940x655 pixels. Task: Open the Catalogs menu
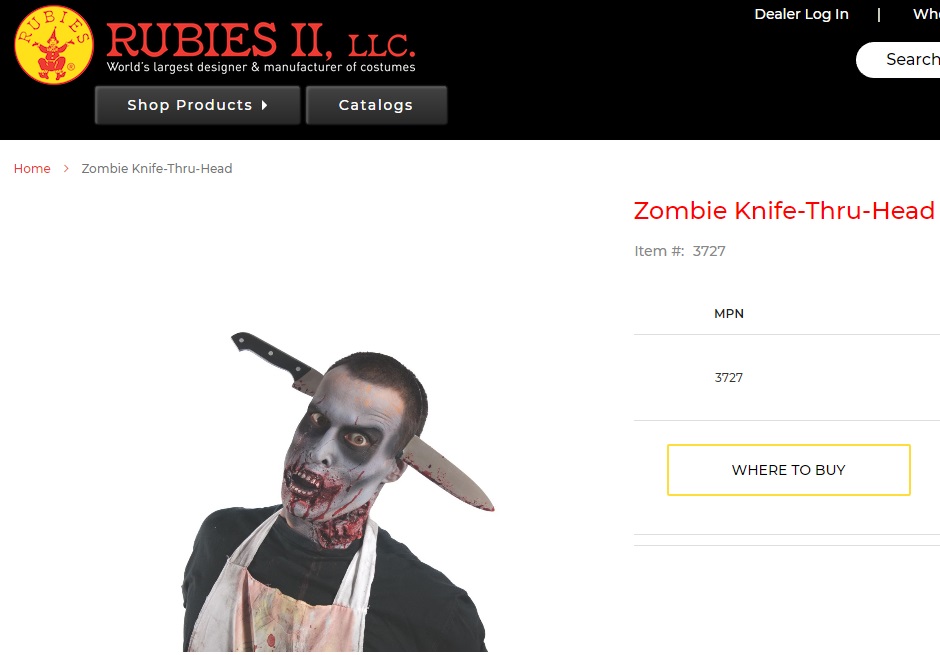376,105
